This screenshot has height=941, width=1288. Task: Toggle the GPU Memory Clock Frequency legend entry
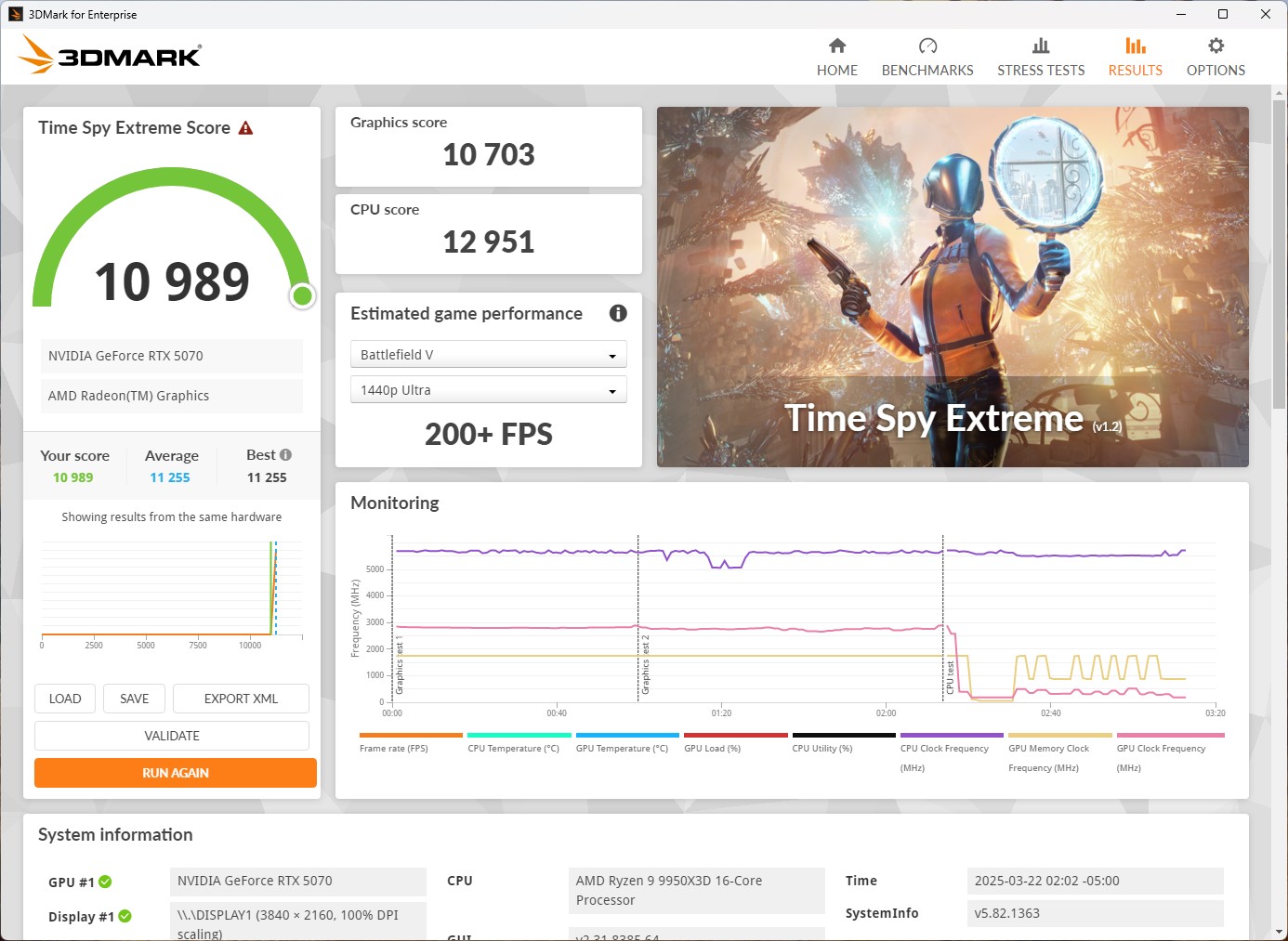coord(1048,748)
